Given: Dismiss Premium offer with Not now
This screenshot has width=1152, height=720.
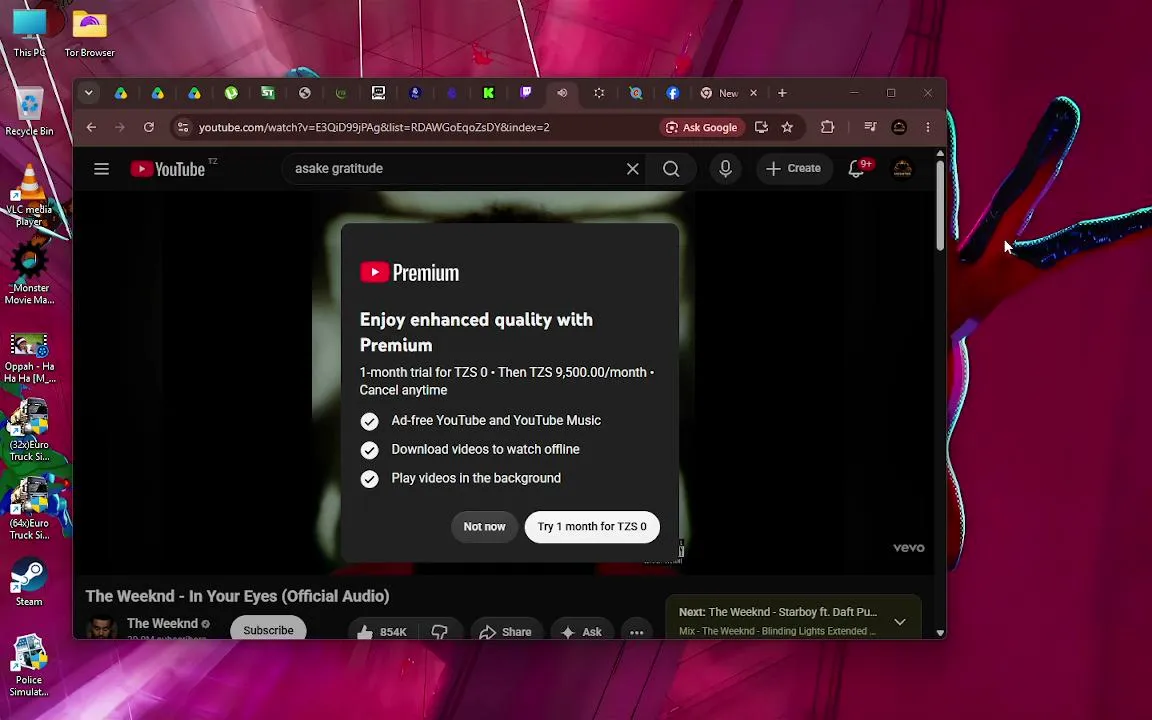Looking at the screenshot, I should click(484, 527).
